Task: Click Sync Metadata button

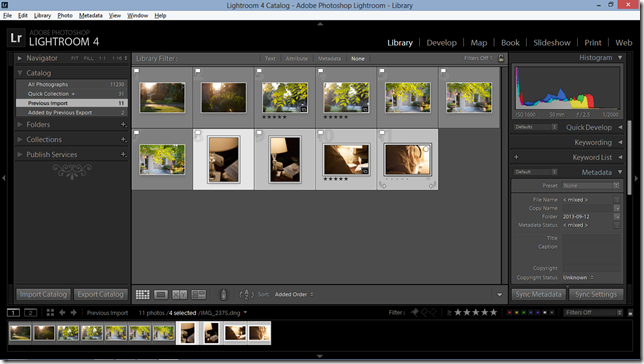Action: 538,295
